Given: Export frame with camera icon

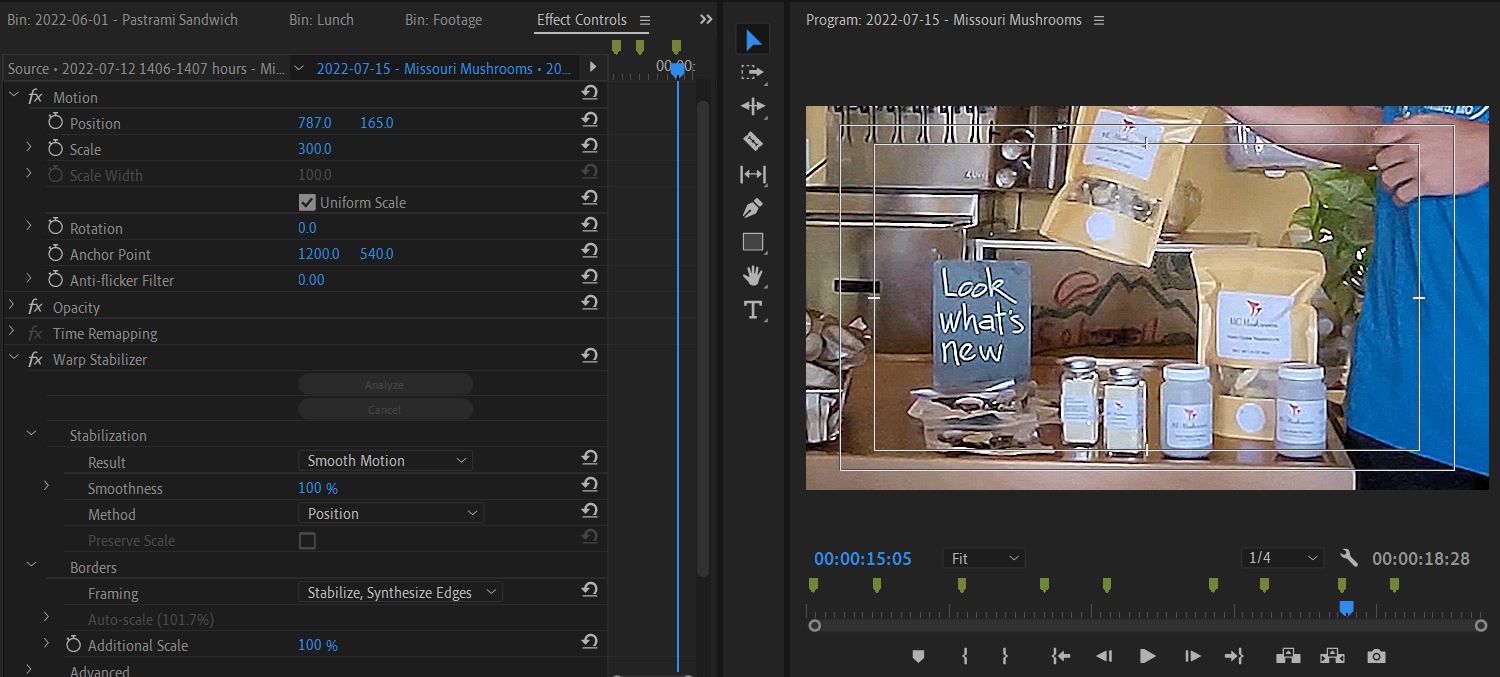Looking at the screenshot, I should (x=1377, y=656).
